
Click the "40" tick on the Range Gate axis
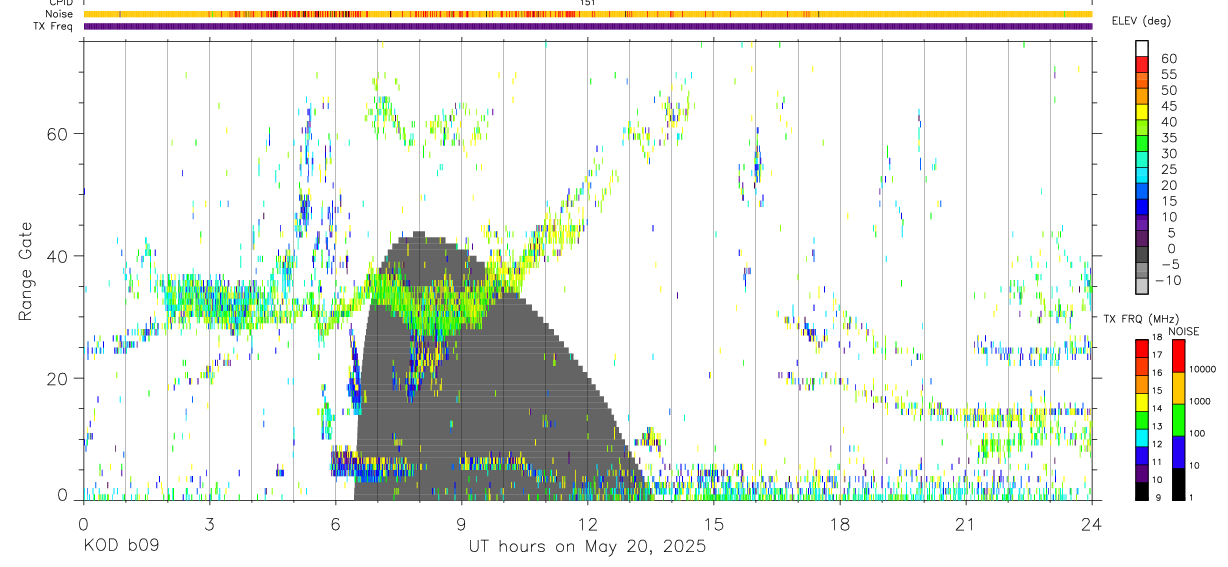point(58,256)
